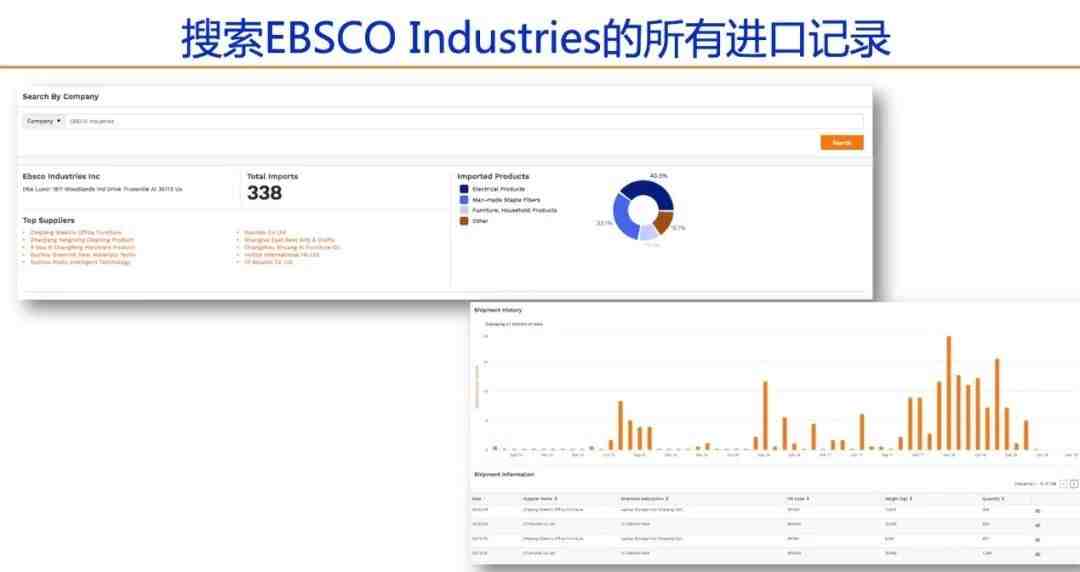Click the orange Search button
The width and height of the screenshot is (1080, 572).
tap(842, 143)
